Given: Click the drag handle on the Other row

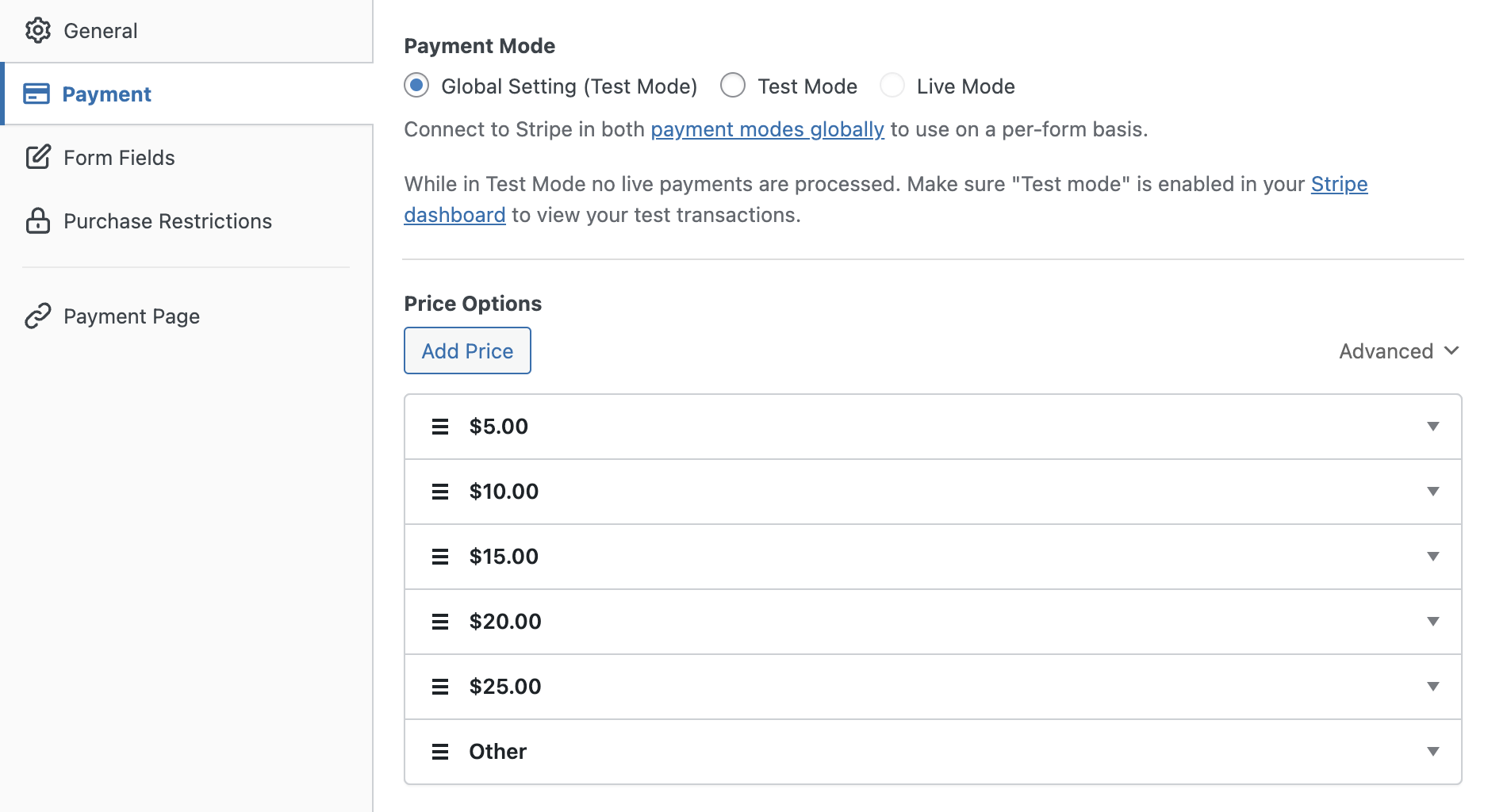Looking at the screenshot, I should pos(439,751).
